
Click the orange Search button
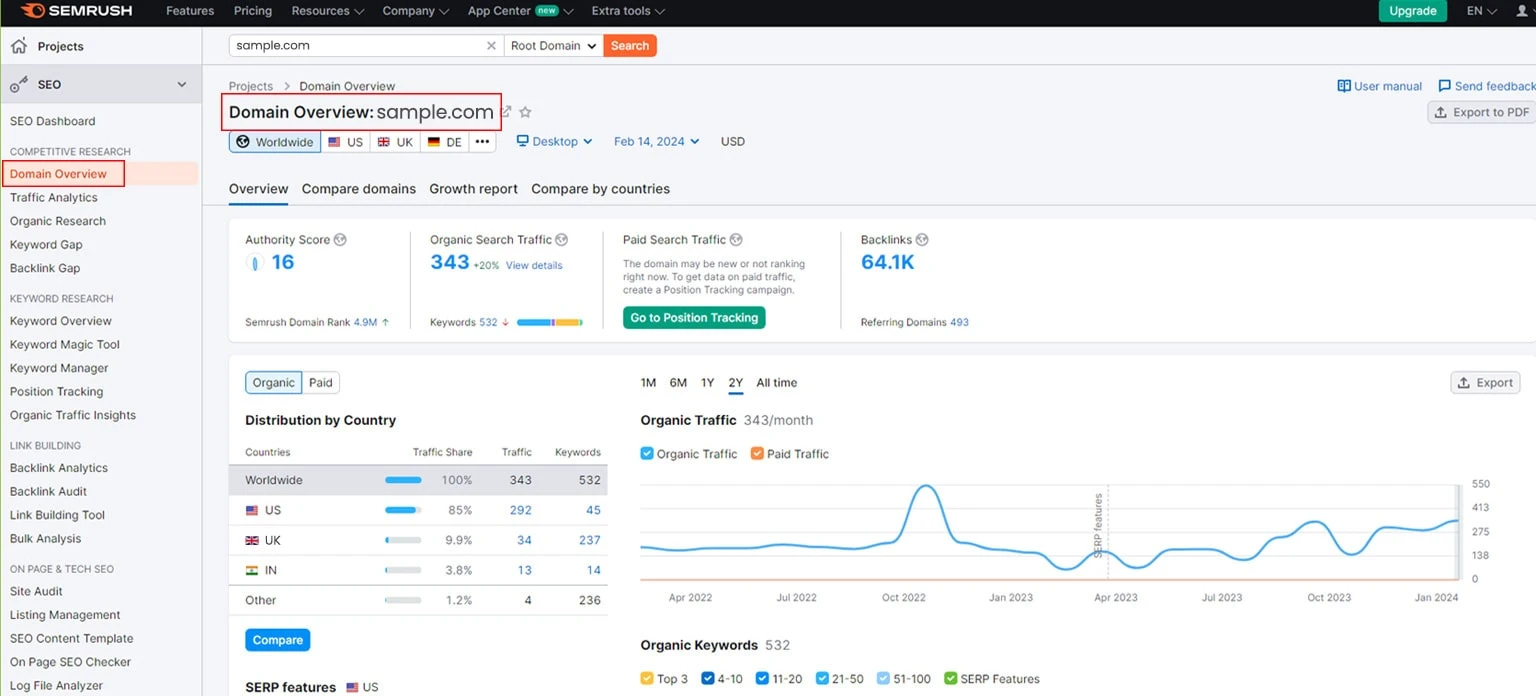[x=630, y=46]
